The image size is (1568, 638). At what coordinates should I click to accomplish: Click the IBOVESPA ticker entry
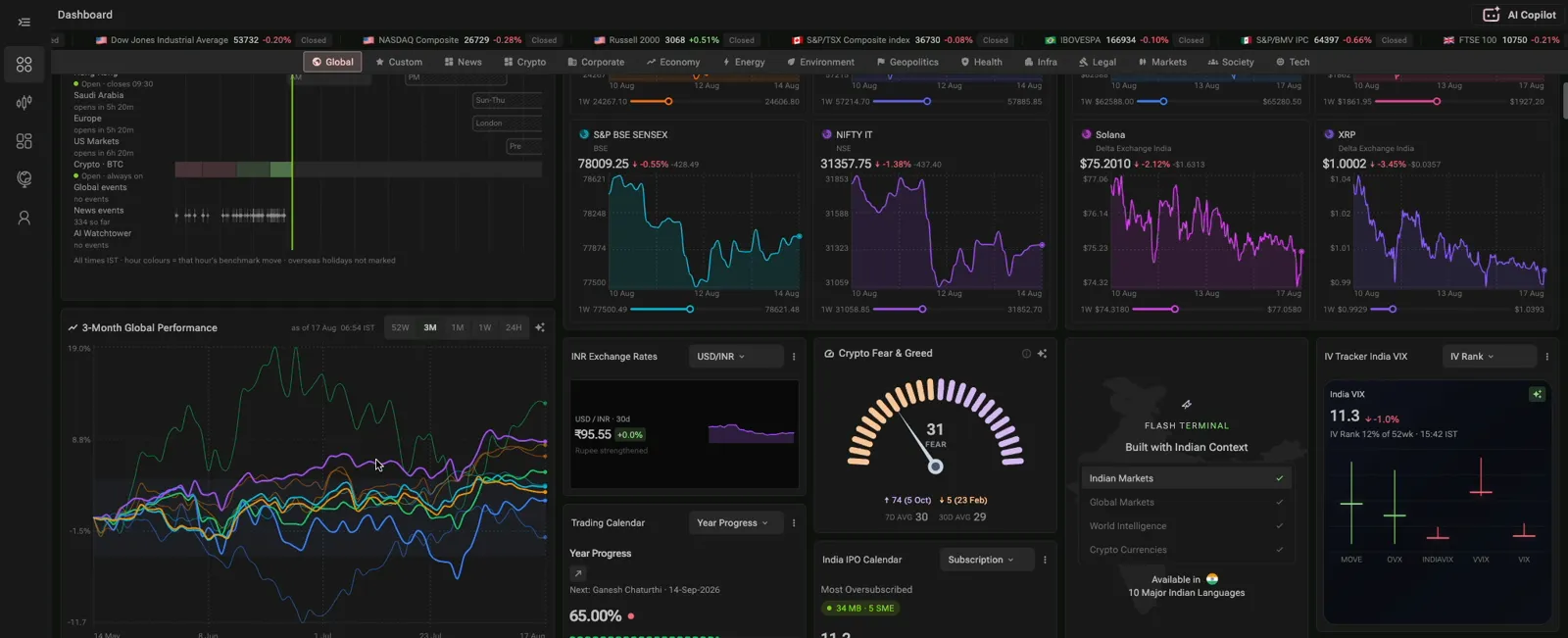(1126, 40)
